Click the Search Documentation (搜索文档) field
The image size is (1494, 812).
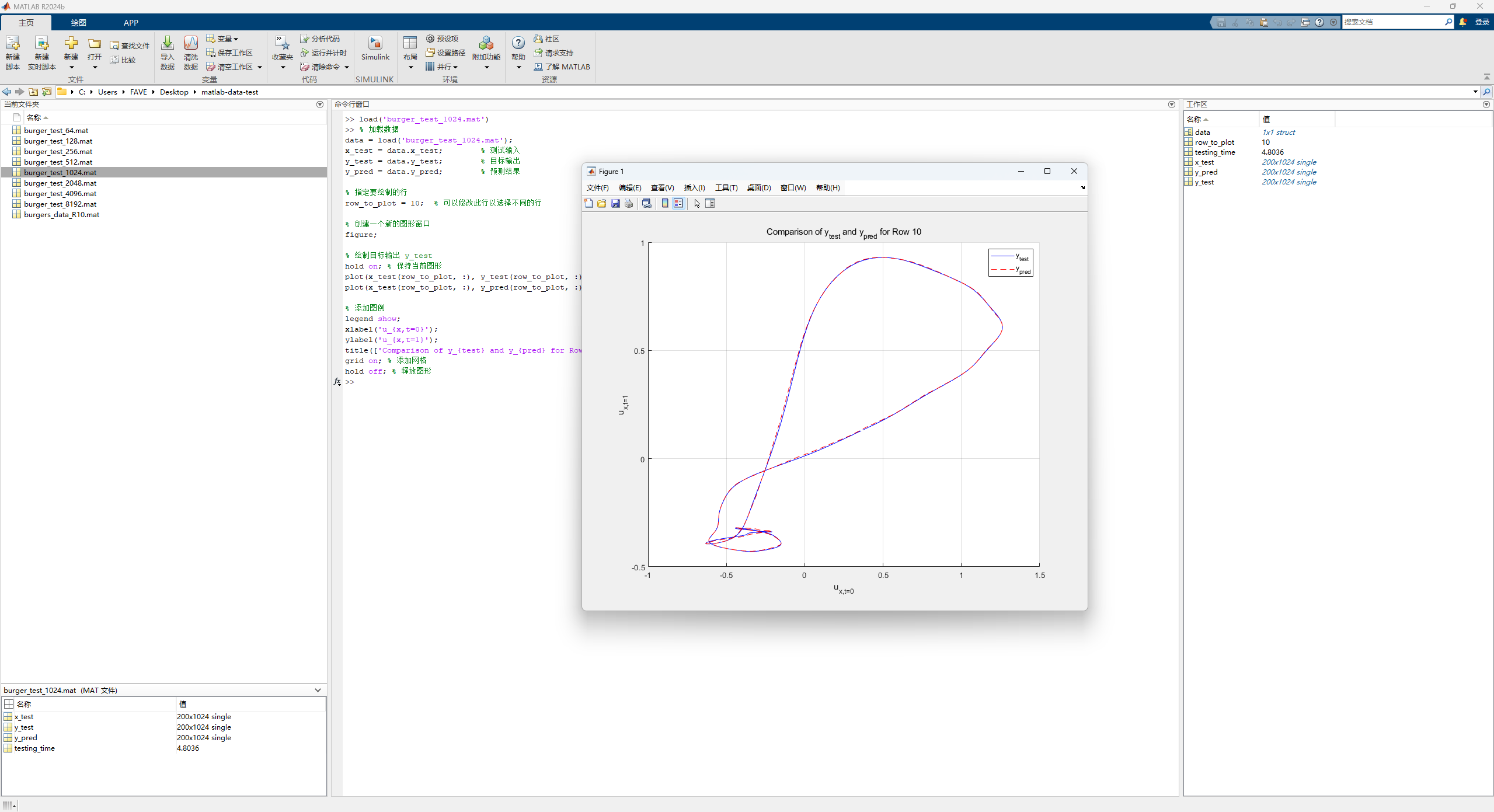(1392, 22)
